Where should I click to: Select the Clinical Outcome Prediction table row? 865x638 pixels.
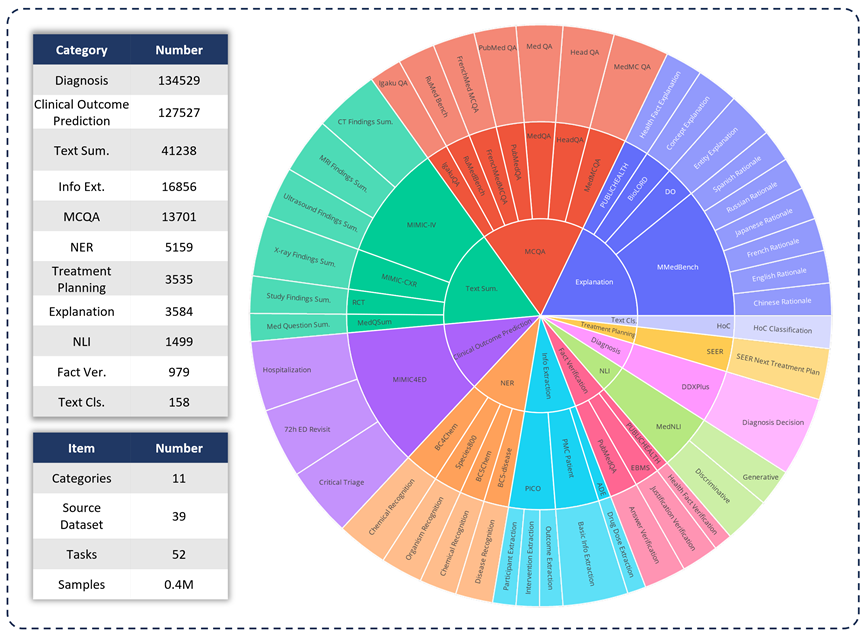[130, 112]
